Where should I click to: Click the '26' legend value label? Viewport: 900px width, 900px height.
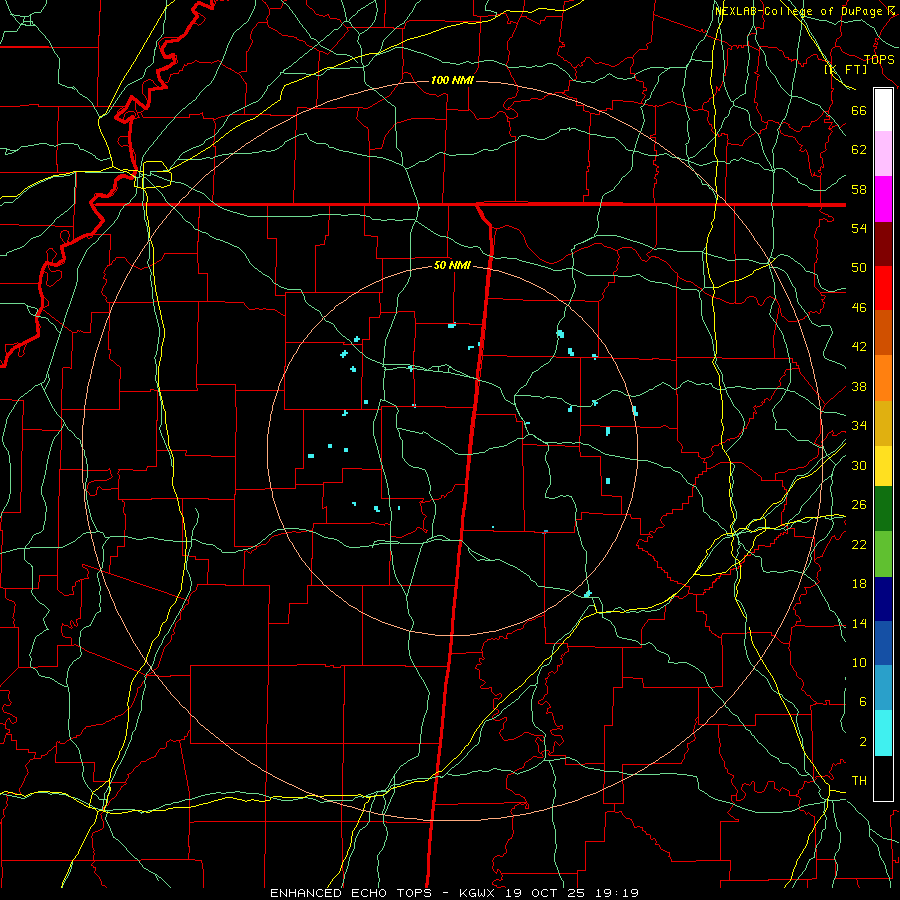pyautogui.click(x=859, y=505)
